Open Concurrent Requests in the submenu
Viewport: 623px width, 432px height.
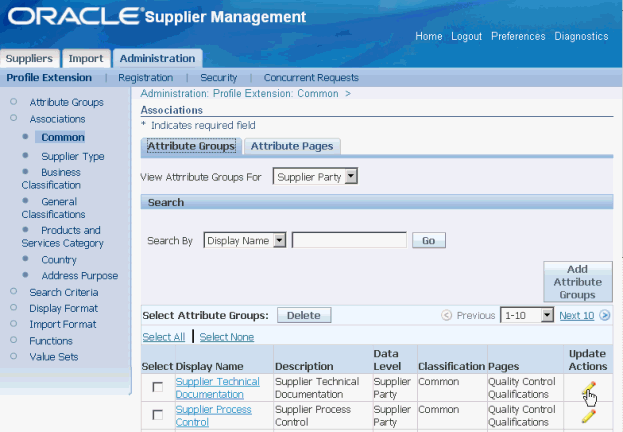tap(311, 77)
